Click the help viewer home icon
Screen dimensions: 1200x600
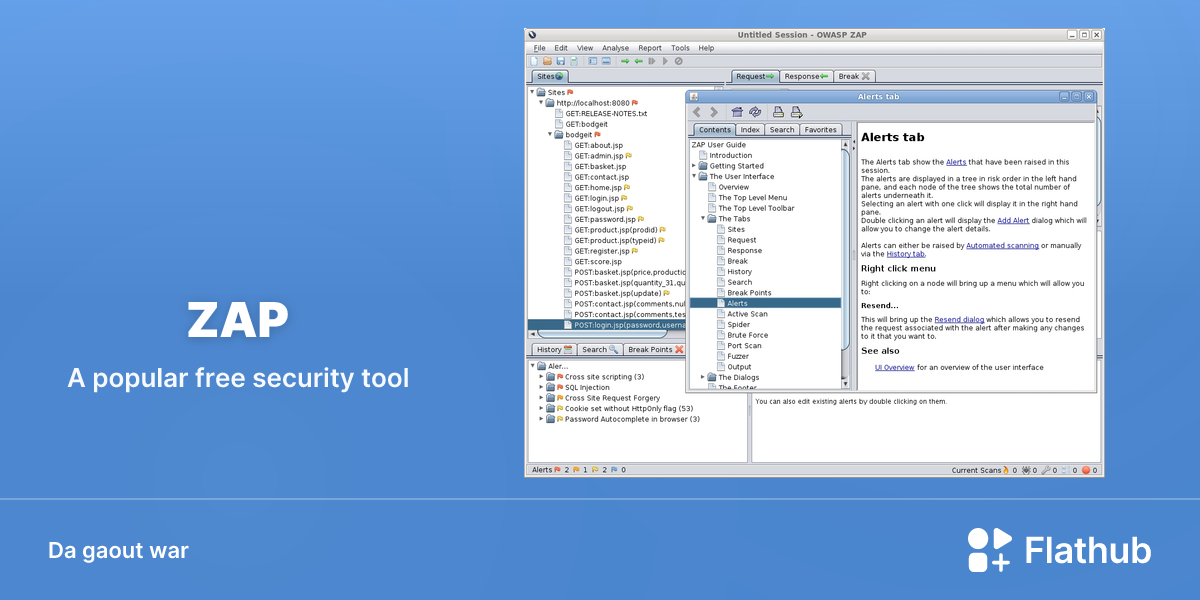tap(737, 112)
